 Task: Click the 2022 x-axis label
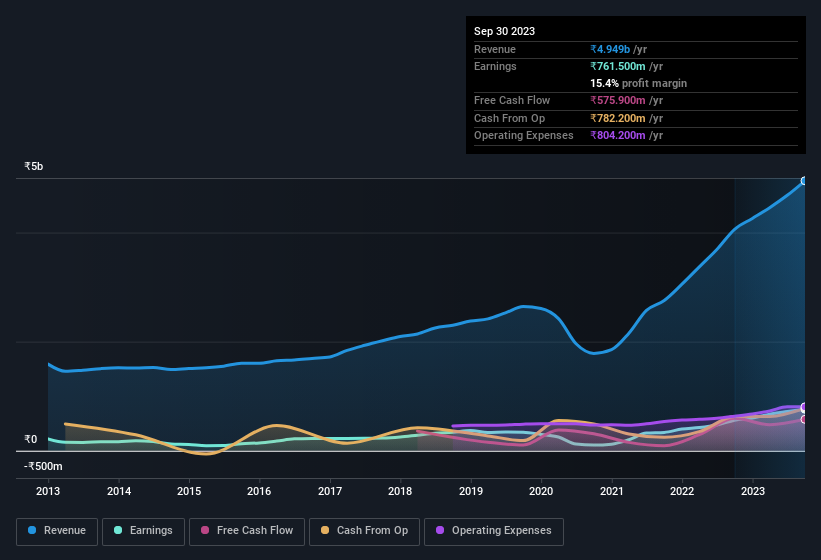point(682,491)
